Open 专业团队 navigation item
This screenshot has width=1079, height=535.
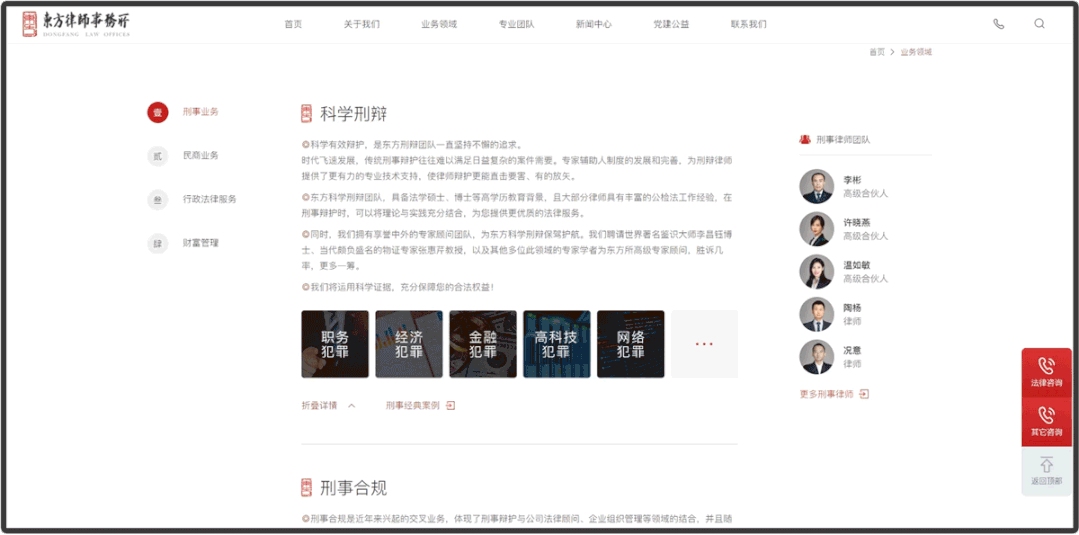pyautogui.click(x=517, y=24)
